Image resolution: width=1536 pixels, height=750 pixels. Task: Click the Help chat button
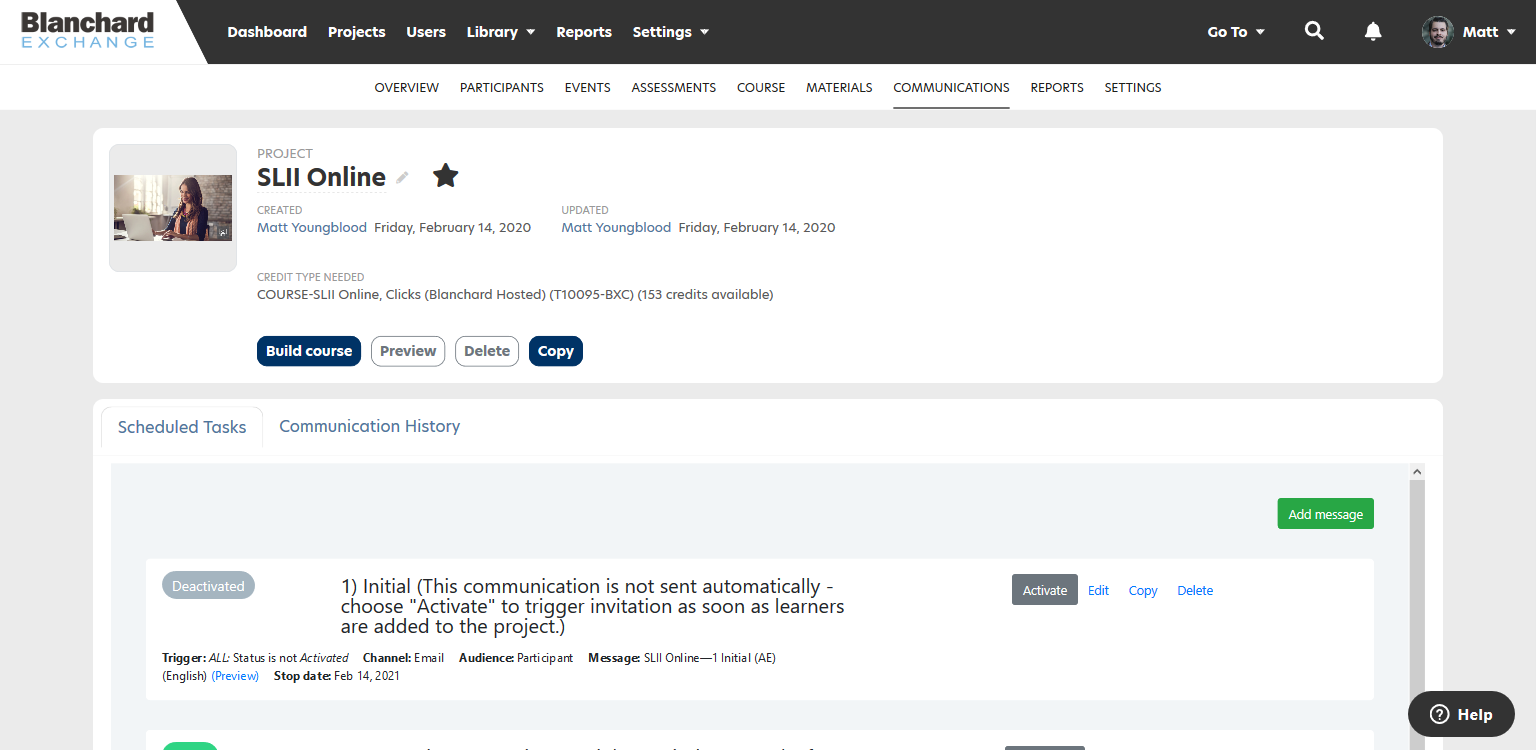(x=1461, y=714)
